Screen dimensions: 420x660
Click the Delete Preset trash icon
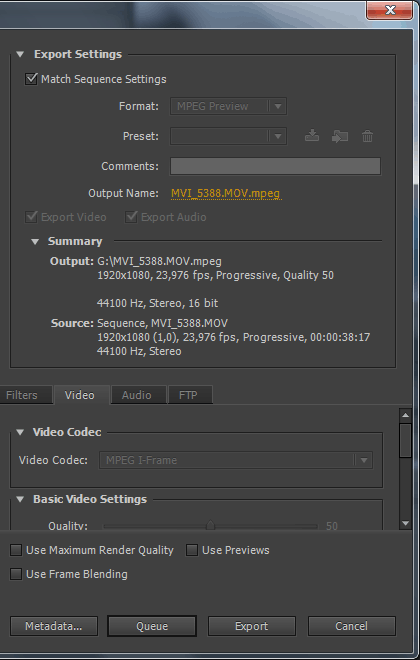(x=367, y=136)
